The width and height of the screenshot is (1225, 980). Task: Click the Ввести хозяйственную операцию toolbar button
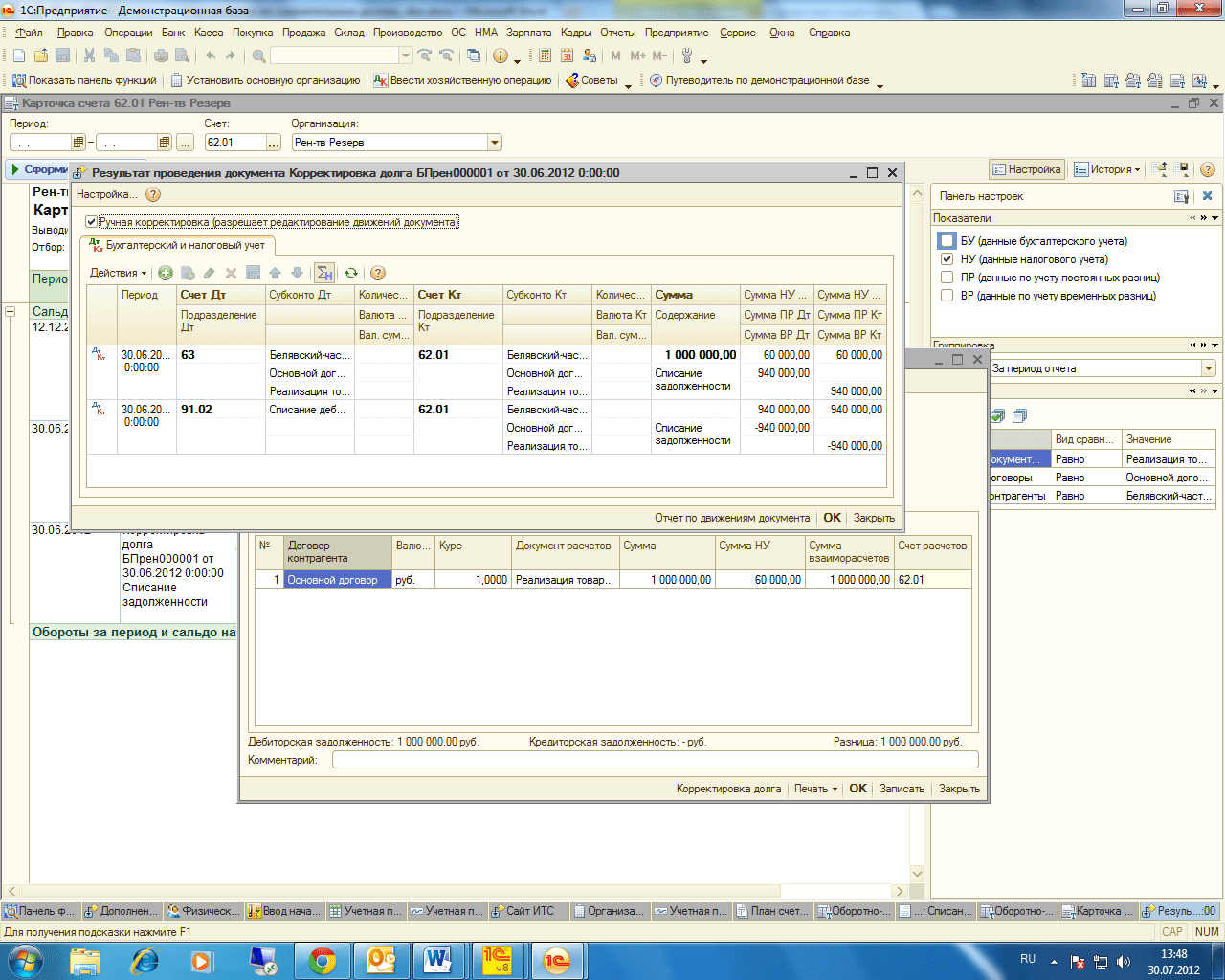click(463, 80)
